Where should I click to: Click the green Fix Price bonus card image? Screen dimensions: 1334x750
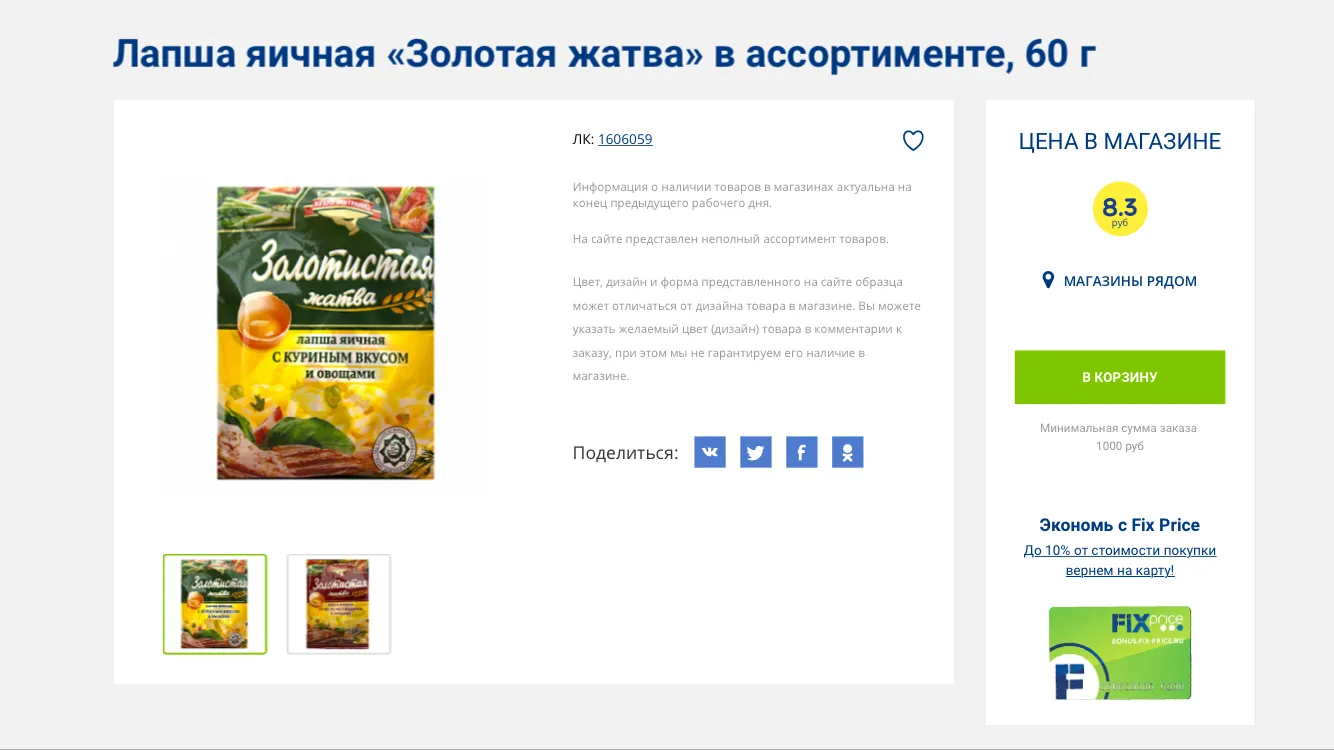click(1120, 653)
